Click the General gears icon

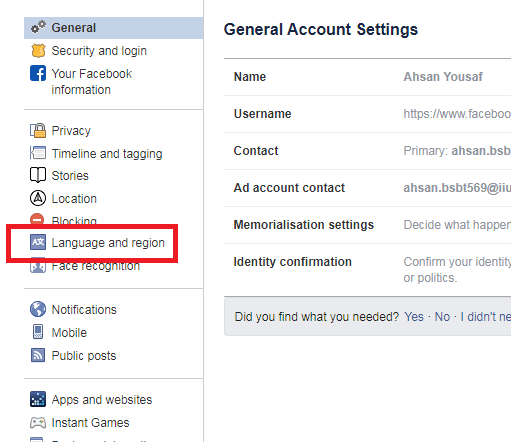pos(38,27)
